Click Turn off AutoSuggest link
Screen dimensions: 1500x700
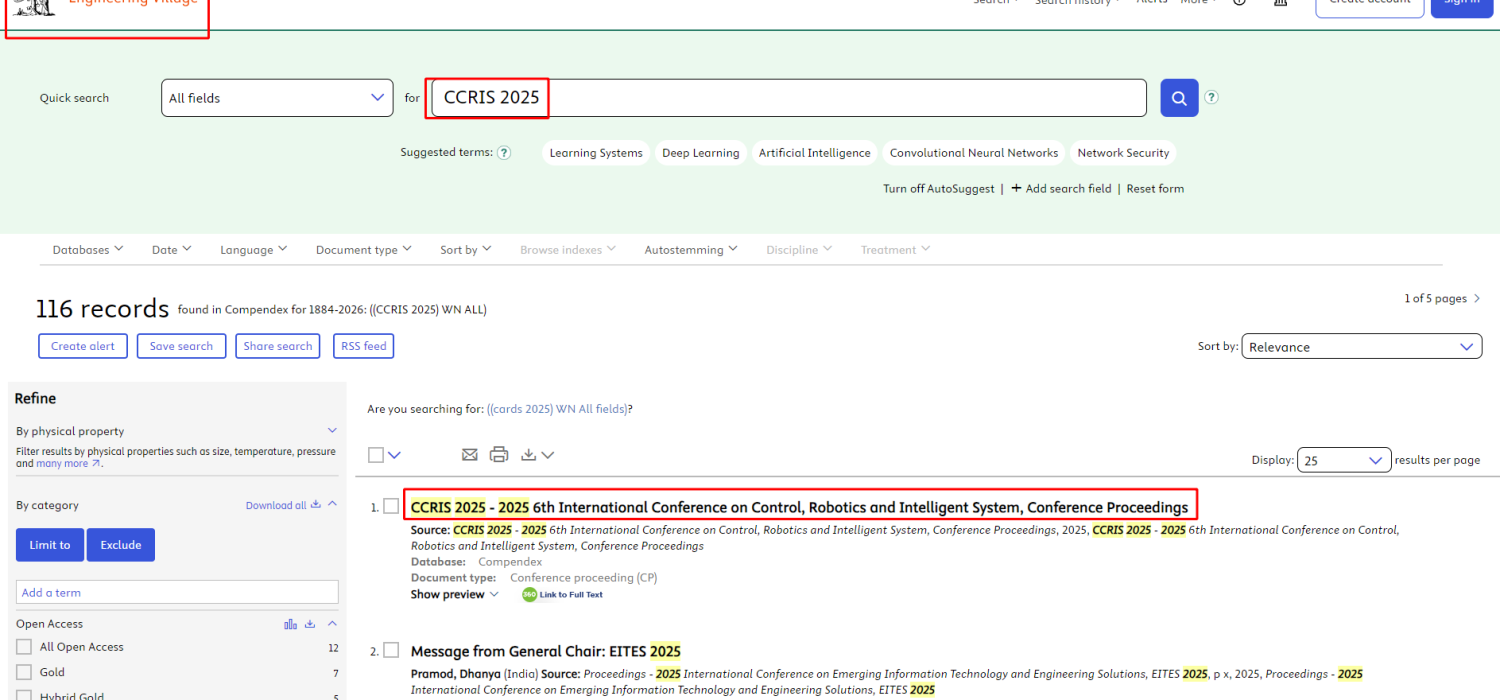(x=939, y=188)
